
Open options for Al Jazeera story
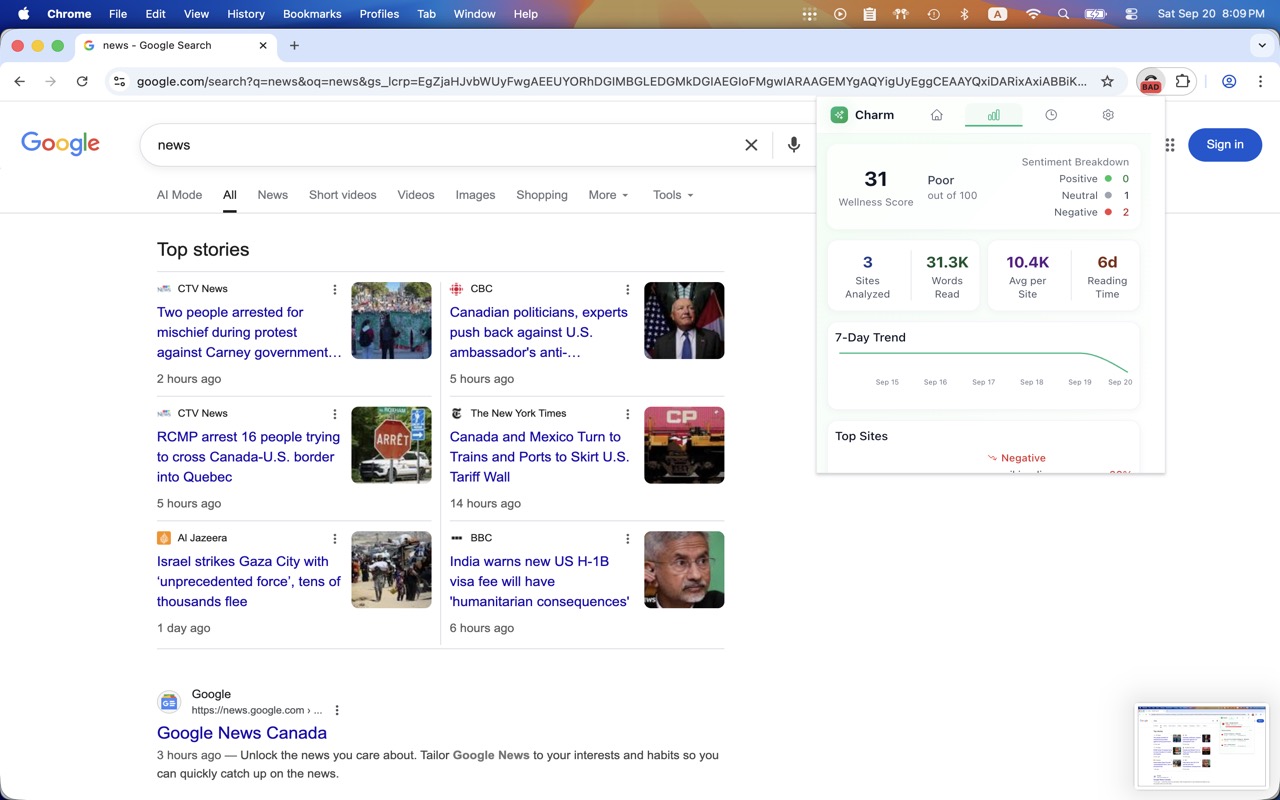click(x=335, y=539)
